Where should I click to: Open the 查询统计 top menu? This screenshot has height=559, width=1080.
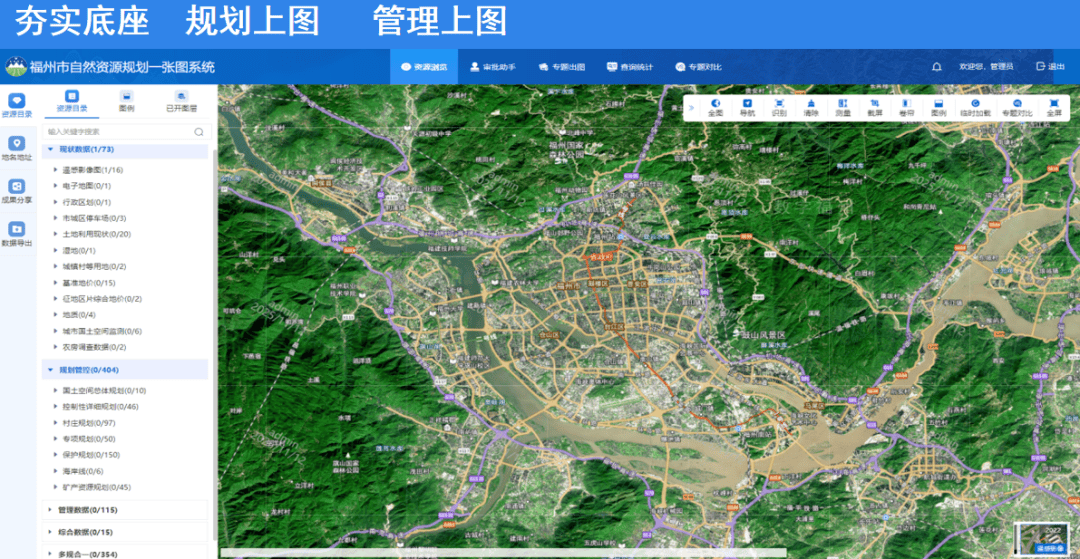(630, 67)
